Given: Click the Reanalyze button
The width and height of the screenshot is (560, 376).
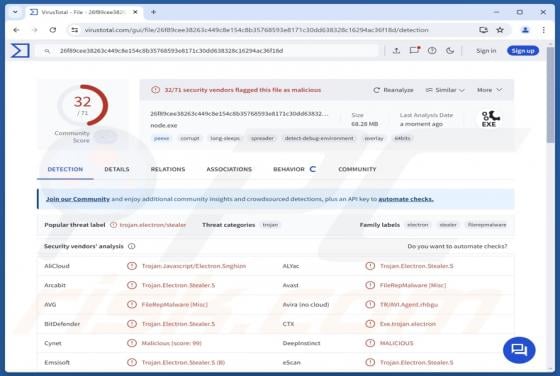Looking at the screenshot, I should (393, 90).
